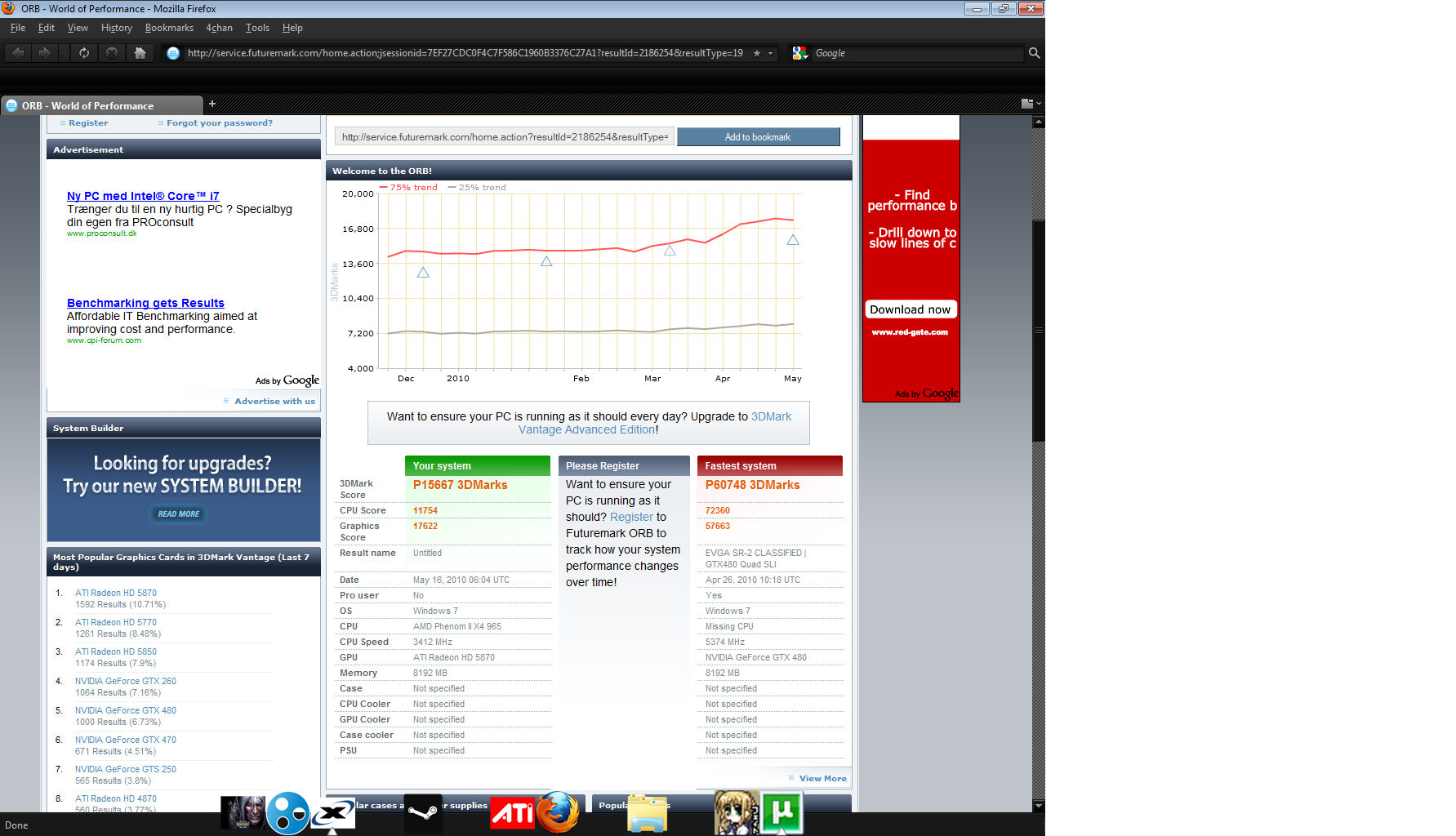This screenshot has height=836, width=1456.
Task: Run the search with the magnifier icon
Action: click(1034, 53)
